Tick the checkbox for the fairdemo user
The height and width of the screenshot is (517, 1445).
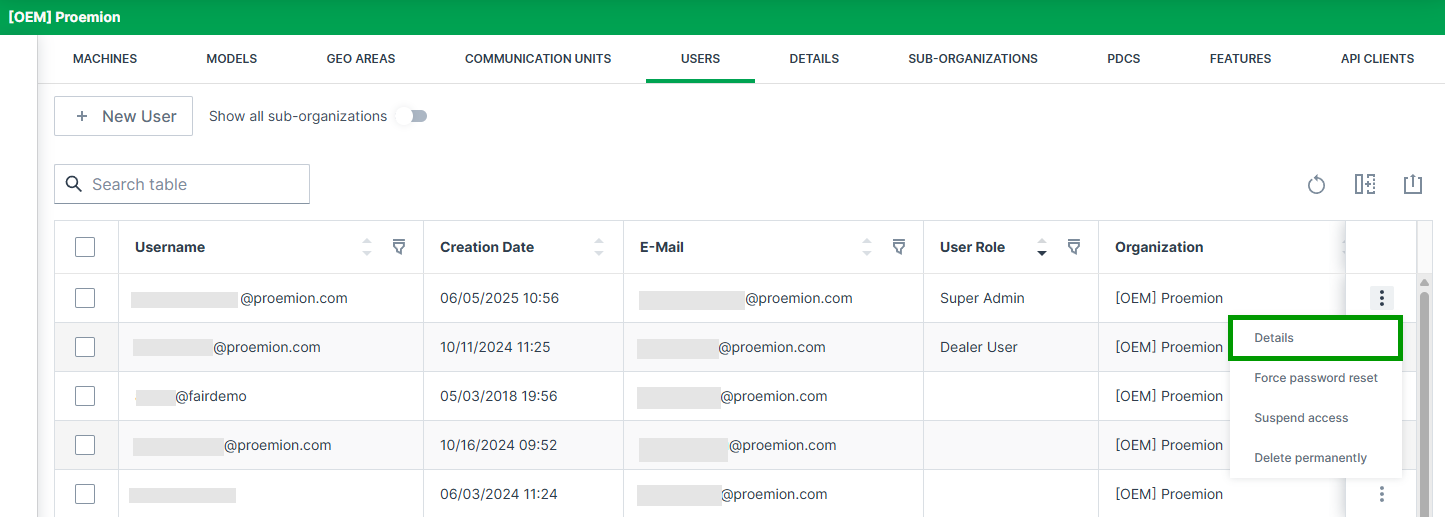click(85, 396)
